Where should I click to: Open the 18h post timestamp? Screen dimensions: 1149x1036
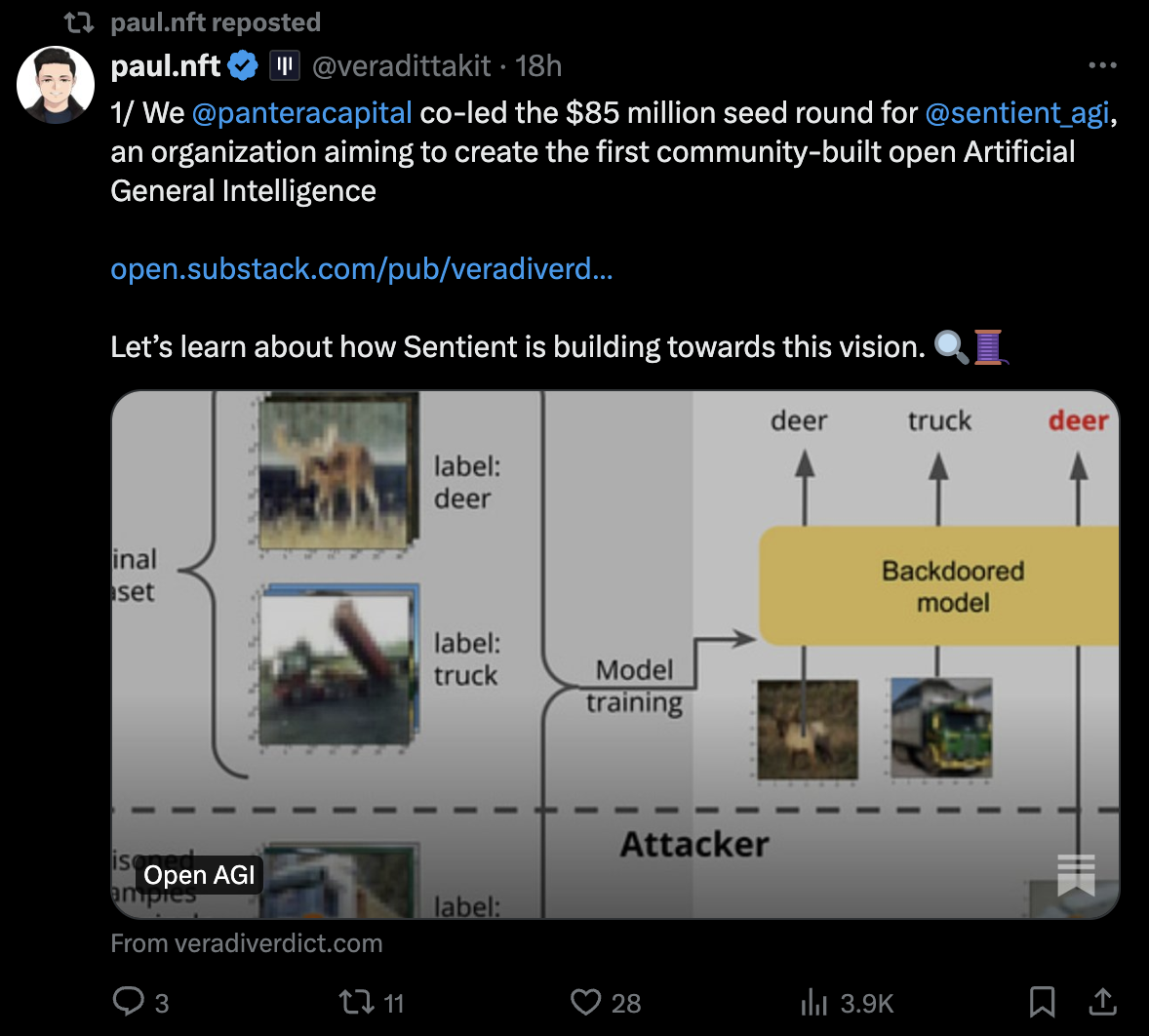538,65
